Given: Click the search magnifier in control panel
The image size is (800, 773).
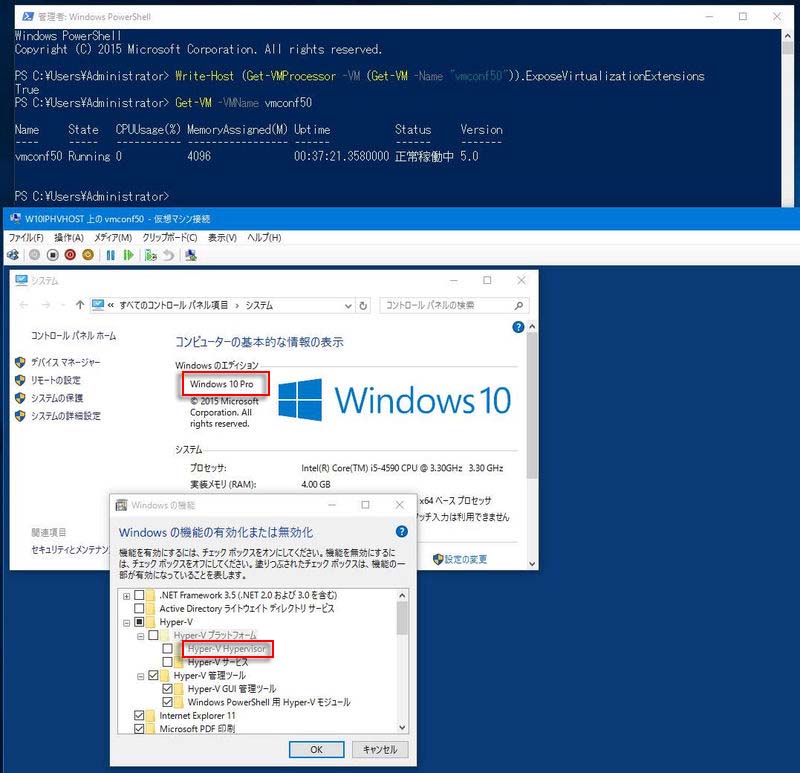Looking at the screenshot, I should (519, 306).
